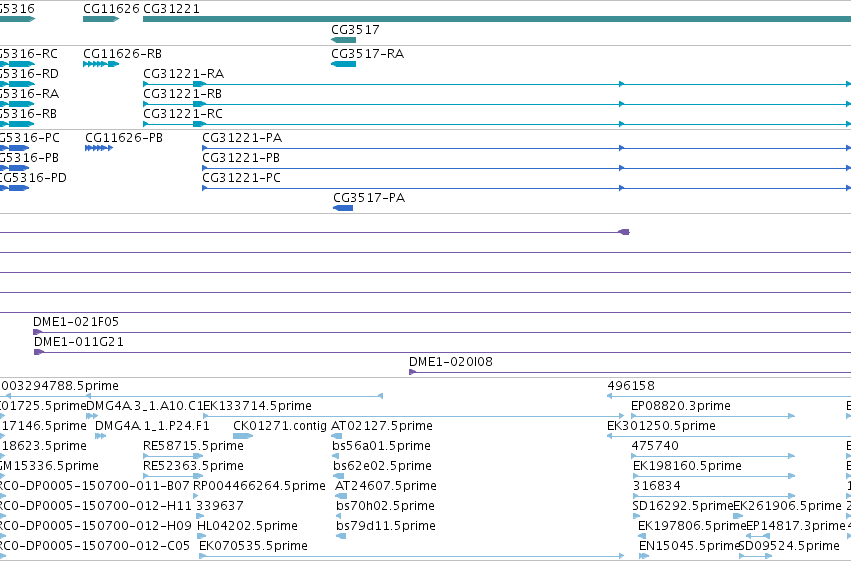Viewport: 851px width, 561px height.
Task: Select the 150700-011-B07 clone label
Action: point(95,486)
